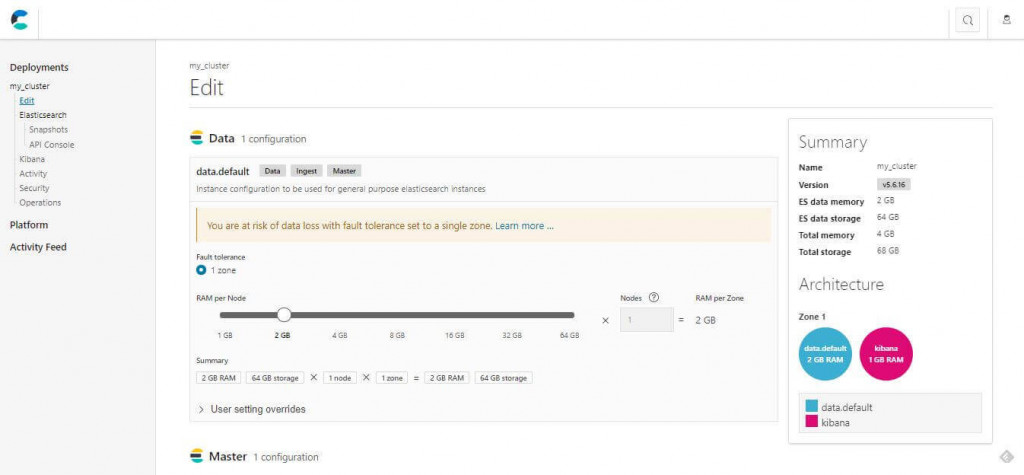Click the '1 node' summary chip
1024x475 pixels.
(340, 378)
